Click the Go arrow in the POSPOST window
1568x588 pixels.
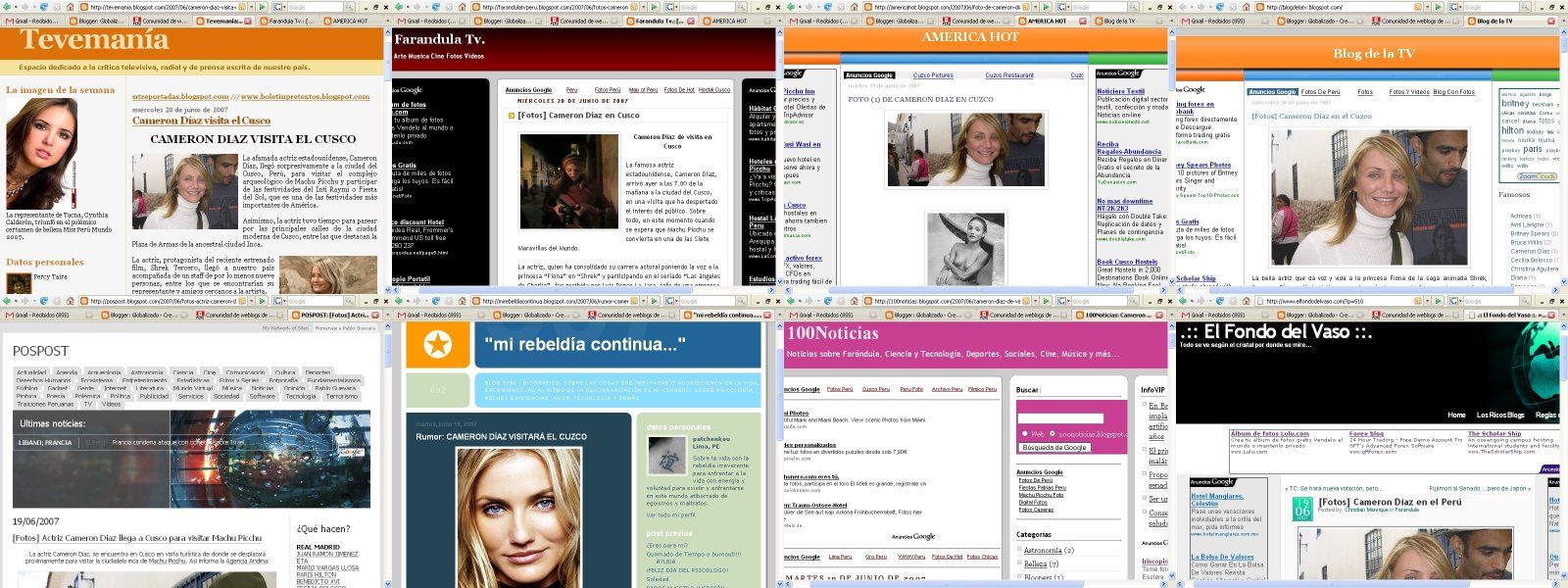click(x=262, y=301)
